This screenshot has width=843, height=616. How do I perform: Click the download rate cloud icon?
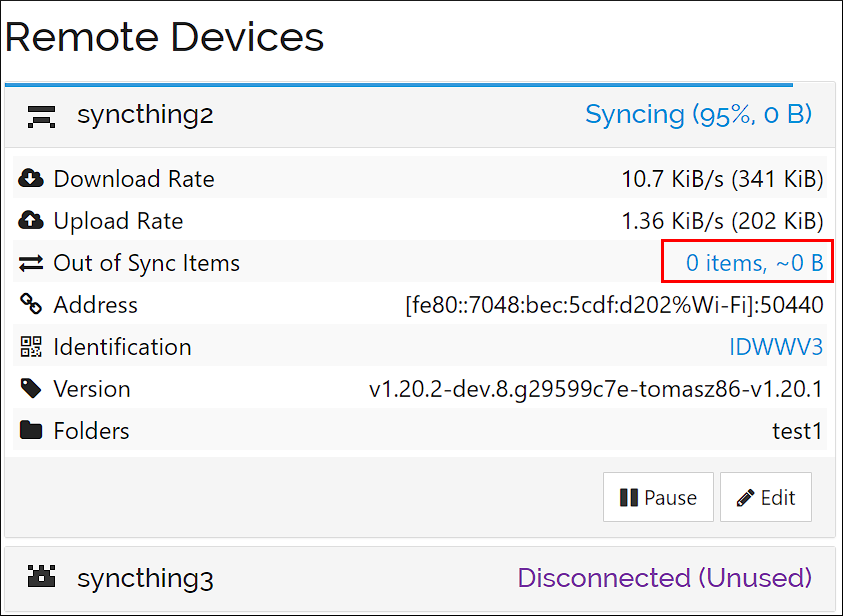click(28, 178)
